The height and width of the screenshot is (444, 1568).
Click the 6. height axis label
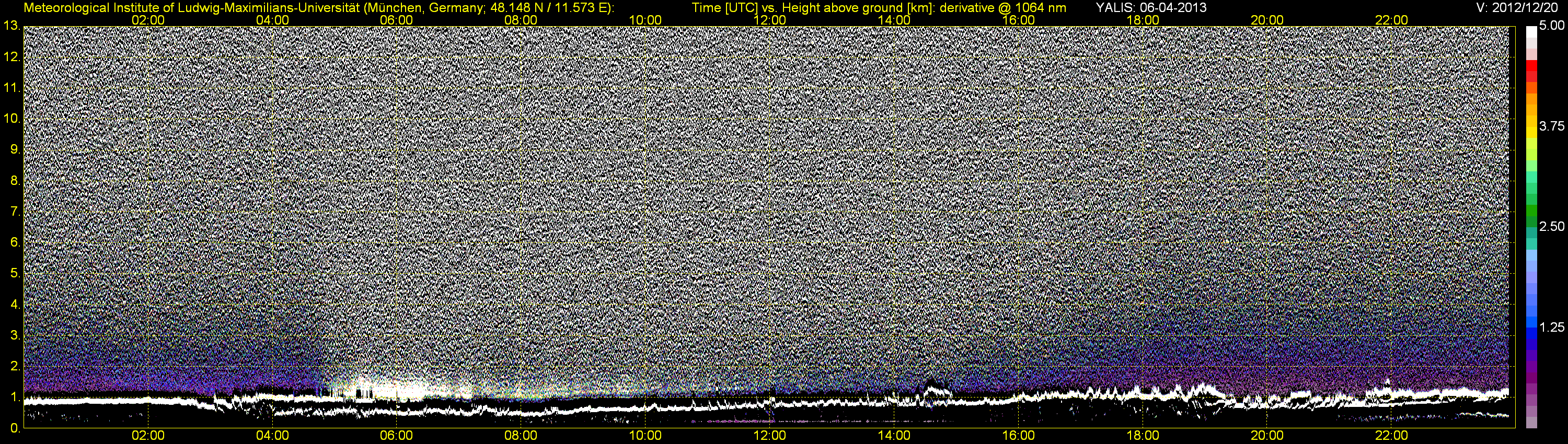pos(15,243)
